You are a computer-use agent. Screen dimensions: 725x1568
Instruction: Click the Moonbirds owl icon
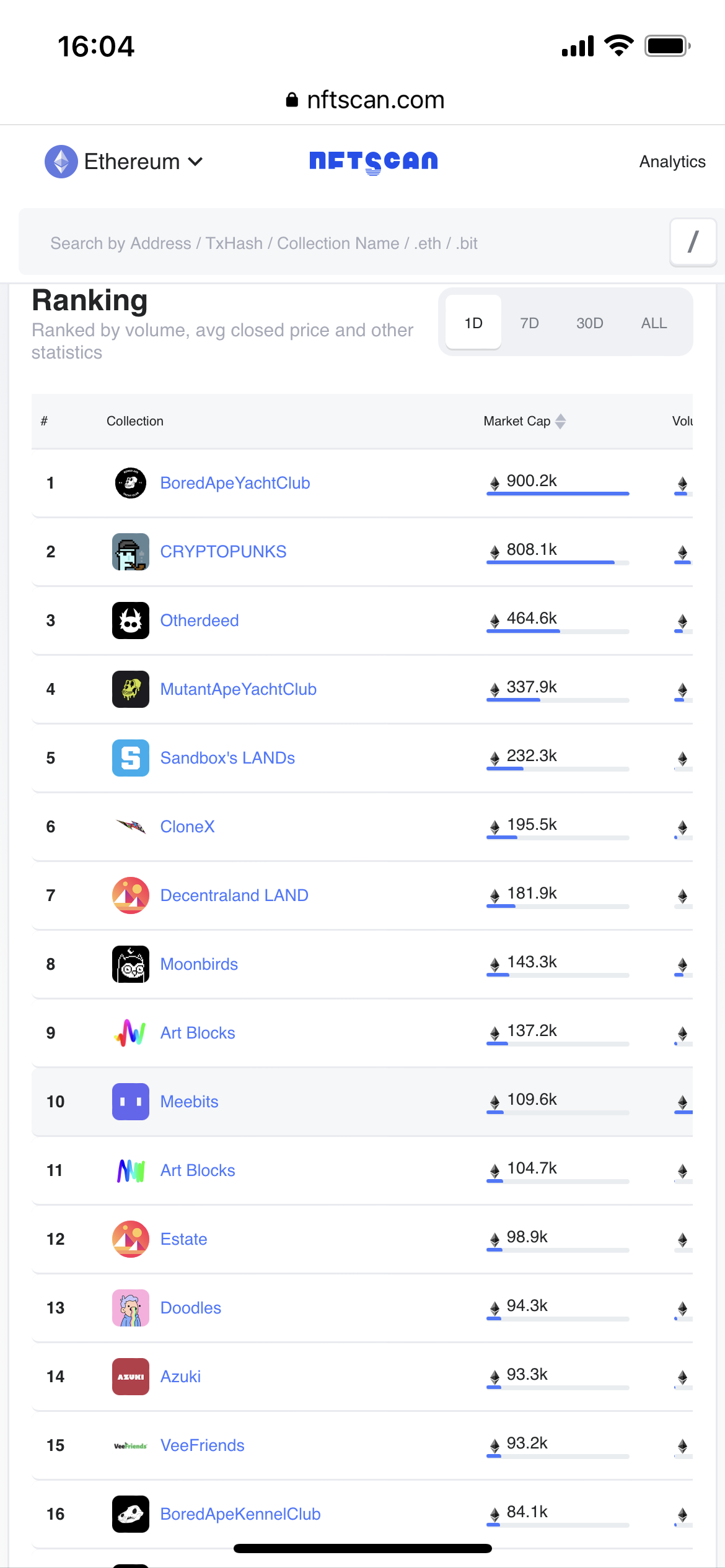[130, 964]
